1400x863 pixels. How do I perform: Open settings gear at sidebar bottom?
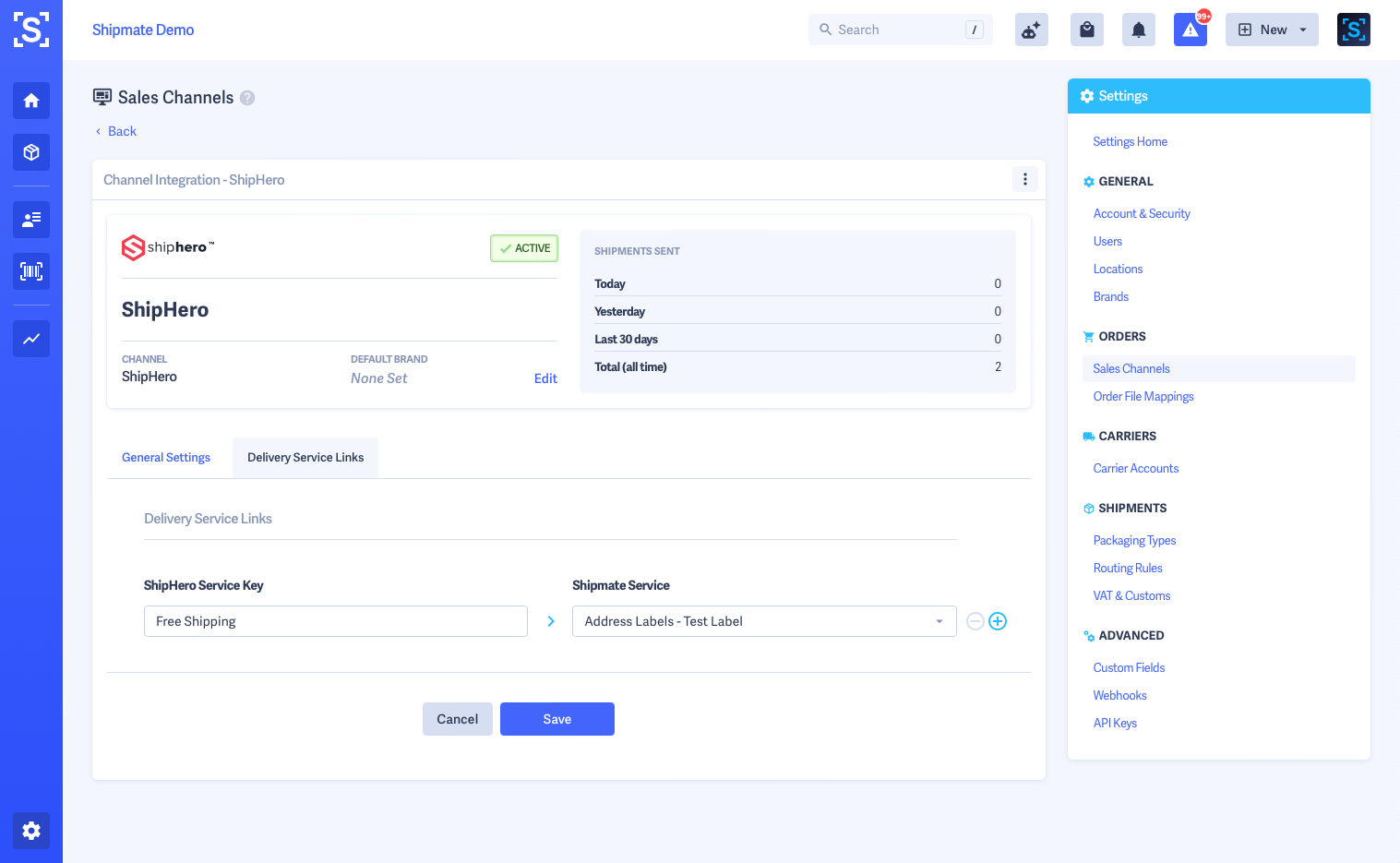[x=31, y=831]
